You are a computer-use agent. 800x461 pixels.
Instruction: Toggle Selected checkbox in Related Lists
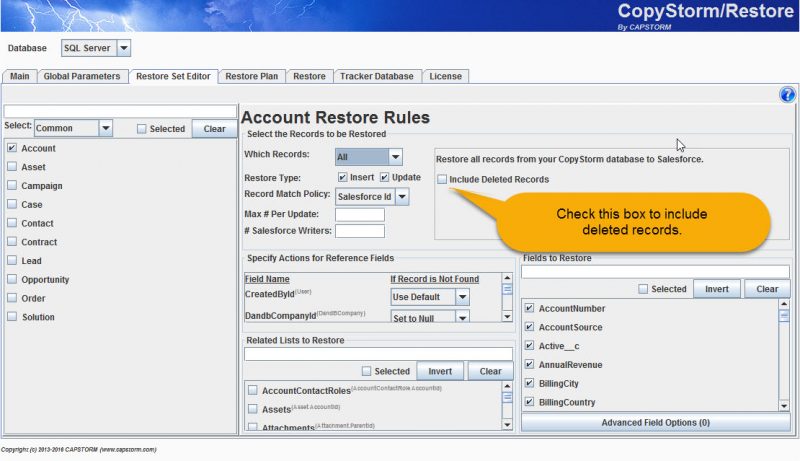[366, 371]
